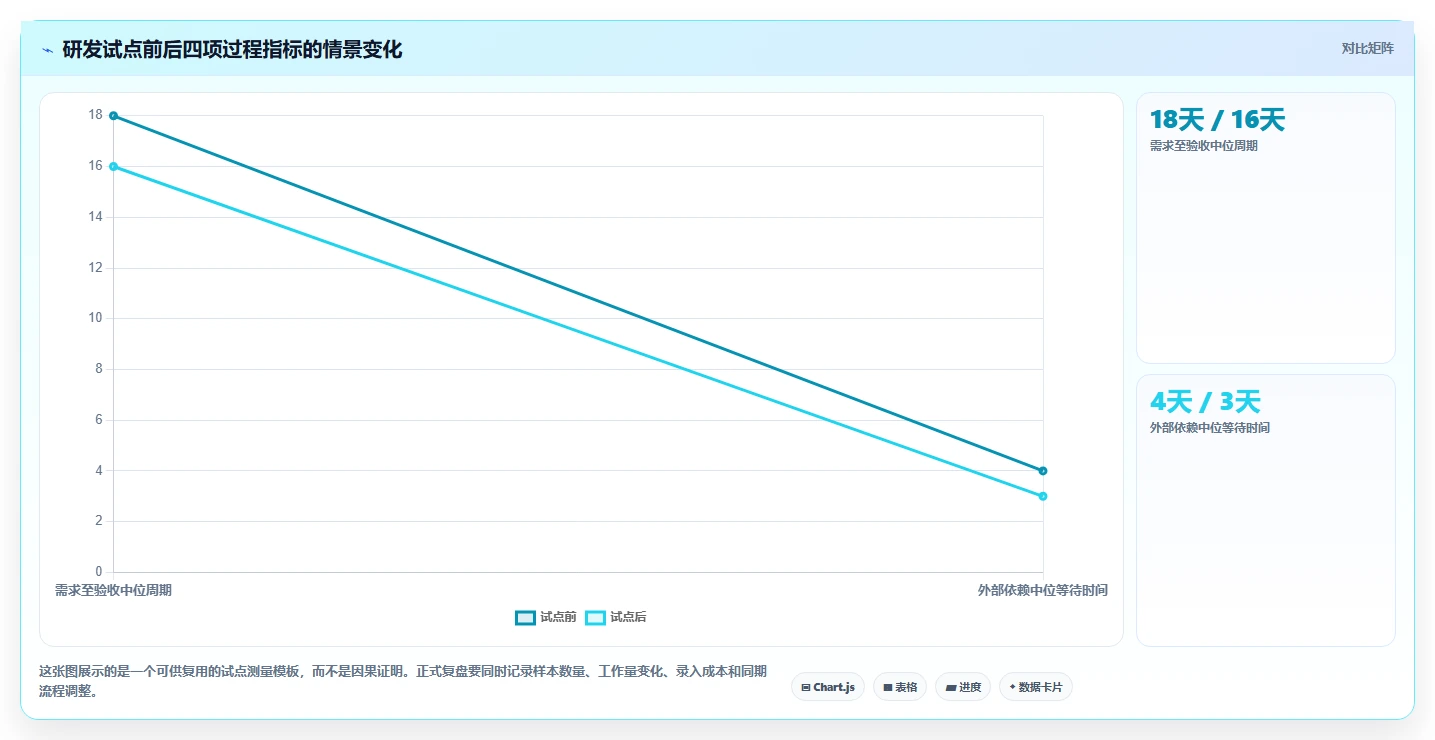
Task: Click x-axis label 需求至验收中位周期
Action: pyautogui.click(x=113, y=591)
